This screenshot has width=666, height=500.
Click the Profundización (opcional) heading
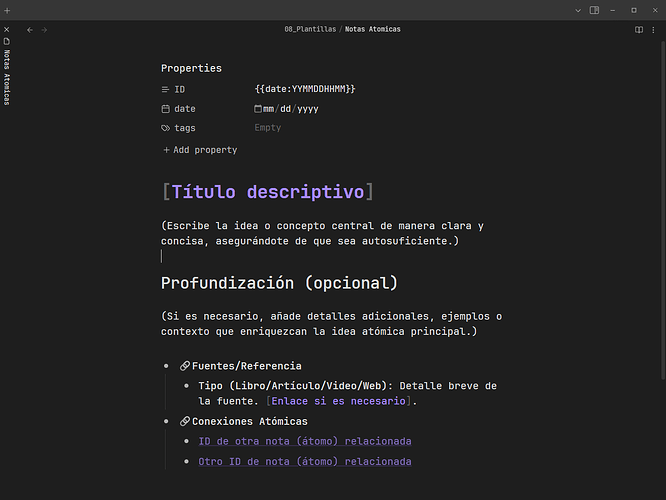click(279, 283)
